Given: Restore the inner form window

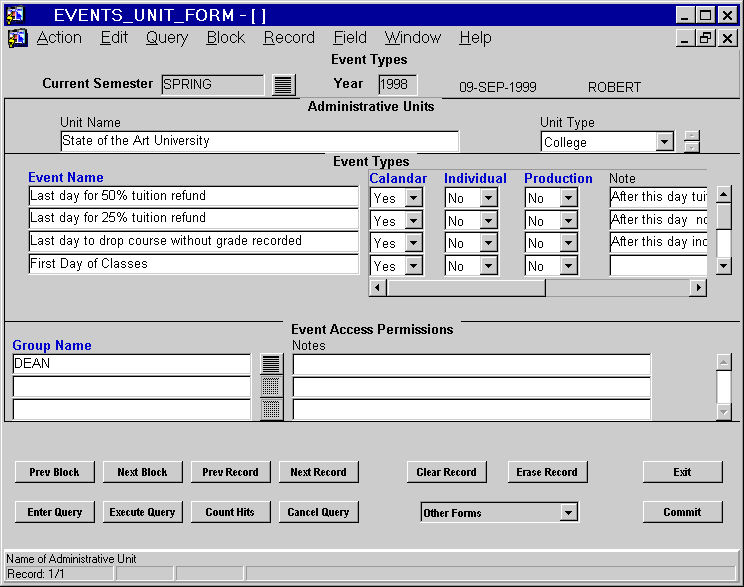Looking at the screenshot, I should pos(705,37).
